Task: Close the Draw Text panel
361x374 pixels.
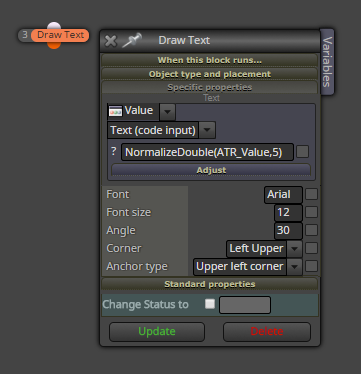Action: tap(110, 41)
